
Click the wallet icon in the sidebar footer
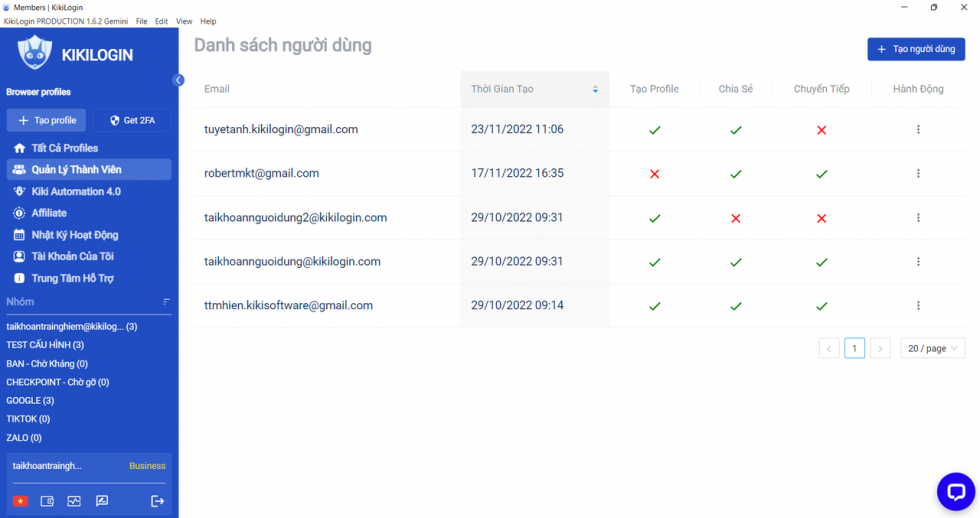coord(47,501)
